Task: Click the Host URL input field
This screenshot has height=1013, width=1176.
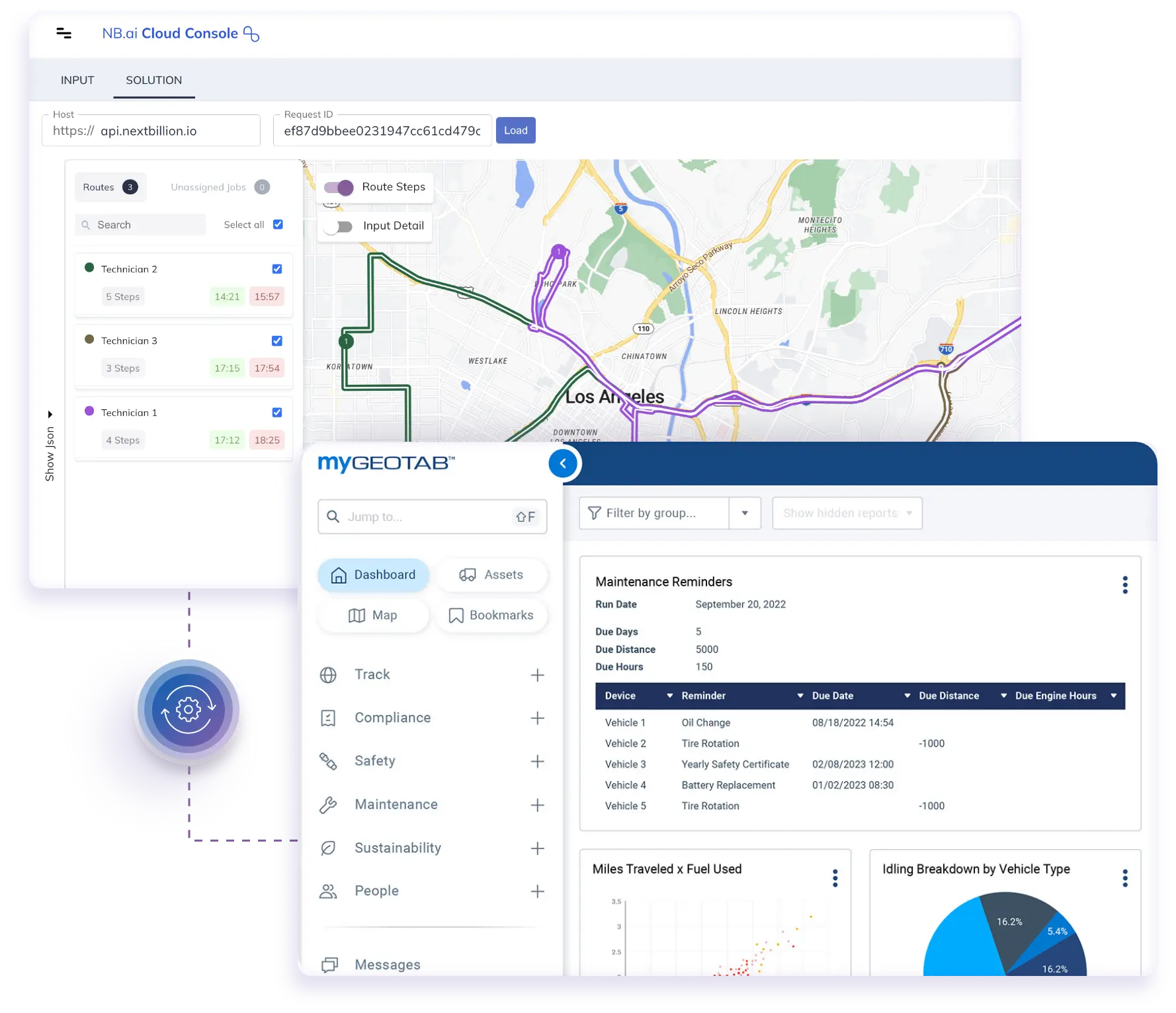Action: click(151, 130)
